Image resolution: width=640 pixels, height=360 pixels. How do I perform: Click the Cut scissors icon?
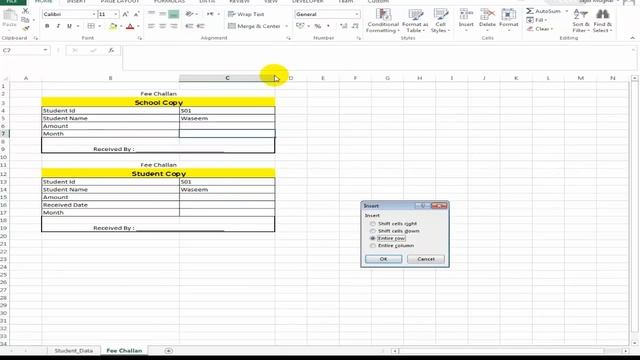point(25,11)
